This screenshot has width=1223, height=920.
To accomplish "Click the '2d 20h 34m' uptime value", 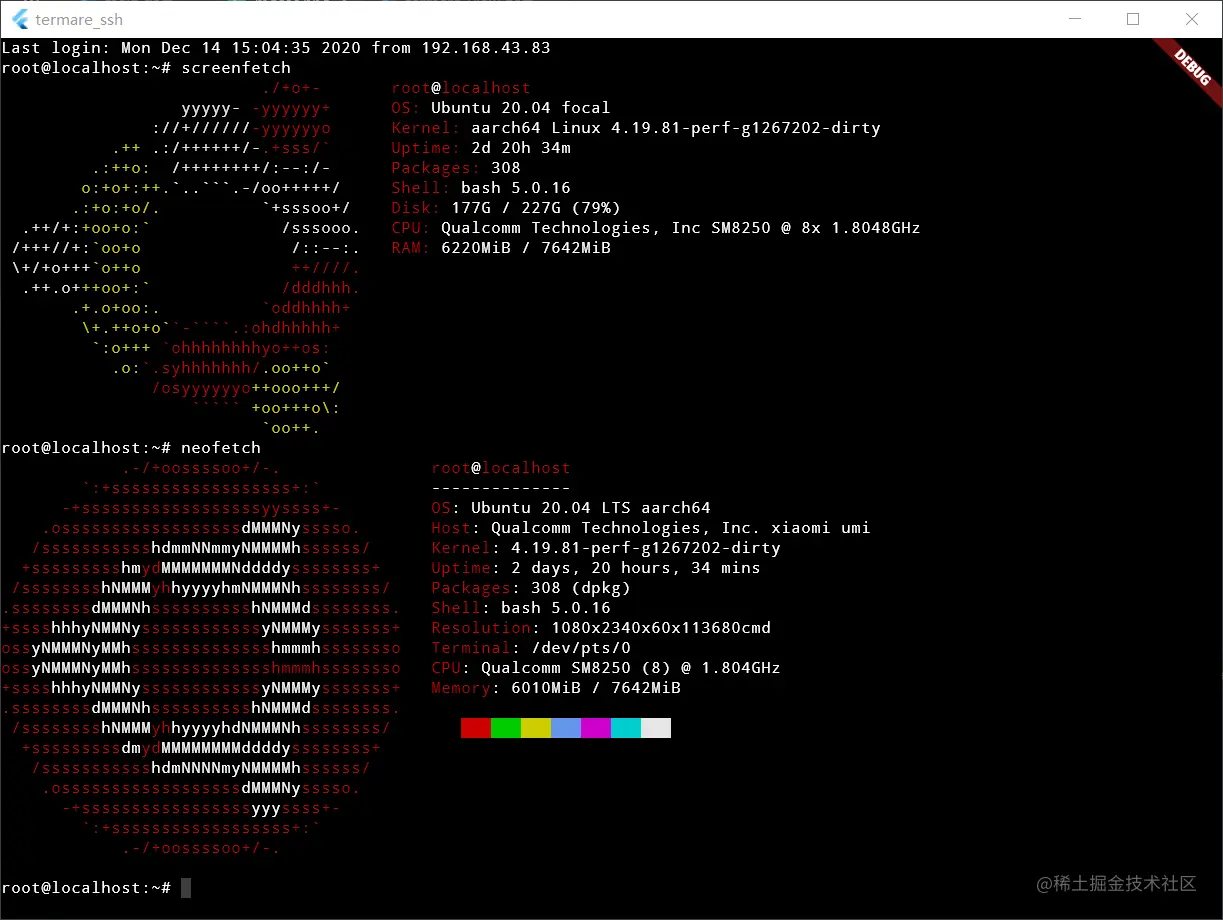I will point(521,148).
